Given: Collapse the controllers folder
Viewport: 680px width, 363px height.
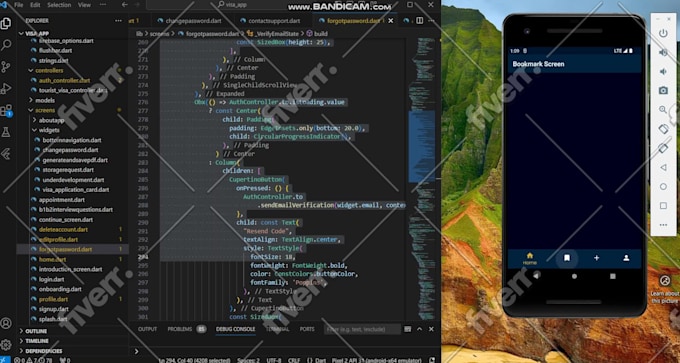Looking at the screenshot, I should [49, 70].
